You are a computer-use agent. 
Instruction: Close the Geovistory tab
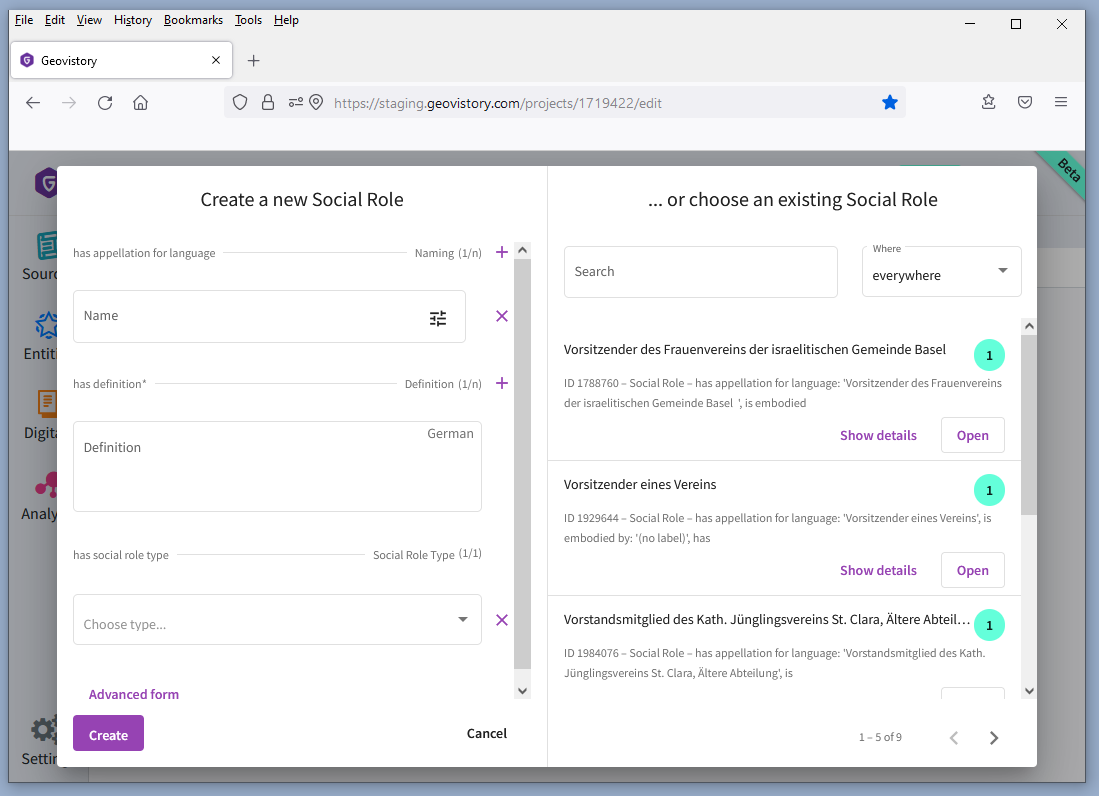pyautogui.click(x=216, y=60)
